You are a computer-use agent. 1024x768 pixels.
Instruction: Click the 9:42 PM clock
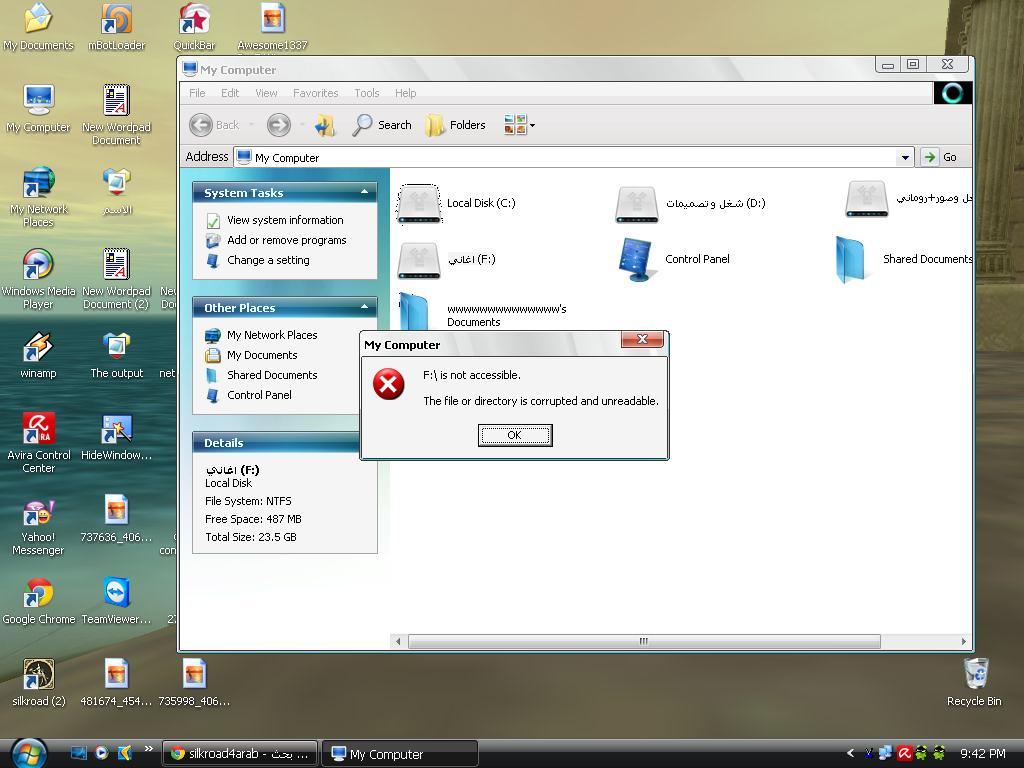click(983, 753)
